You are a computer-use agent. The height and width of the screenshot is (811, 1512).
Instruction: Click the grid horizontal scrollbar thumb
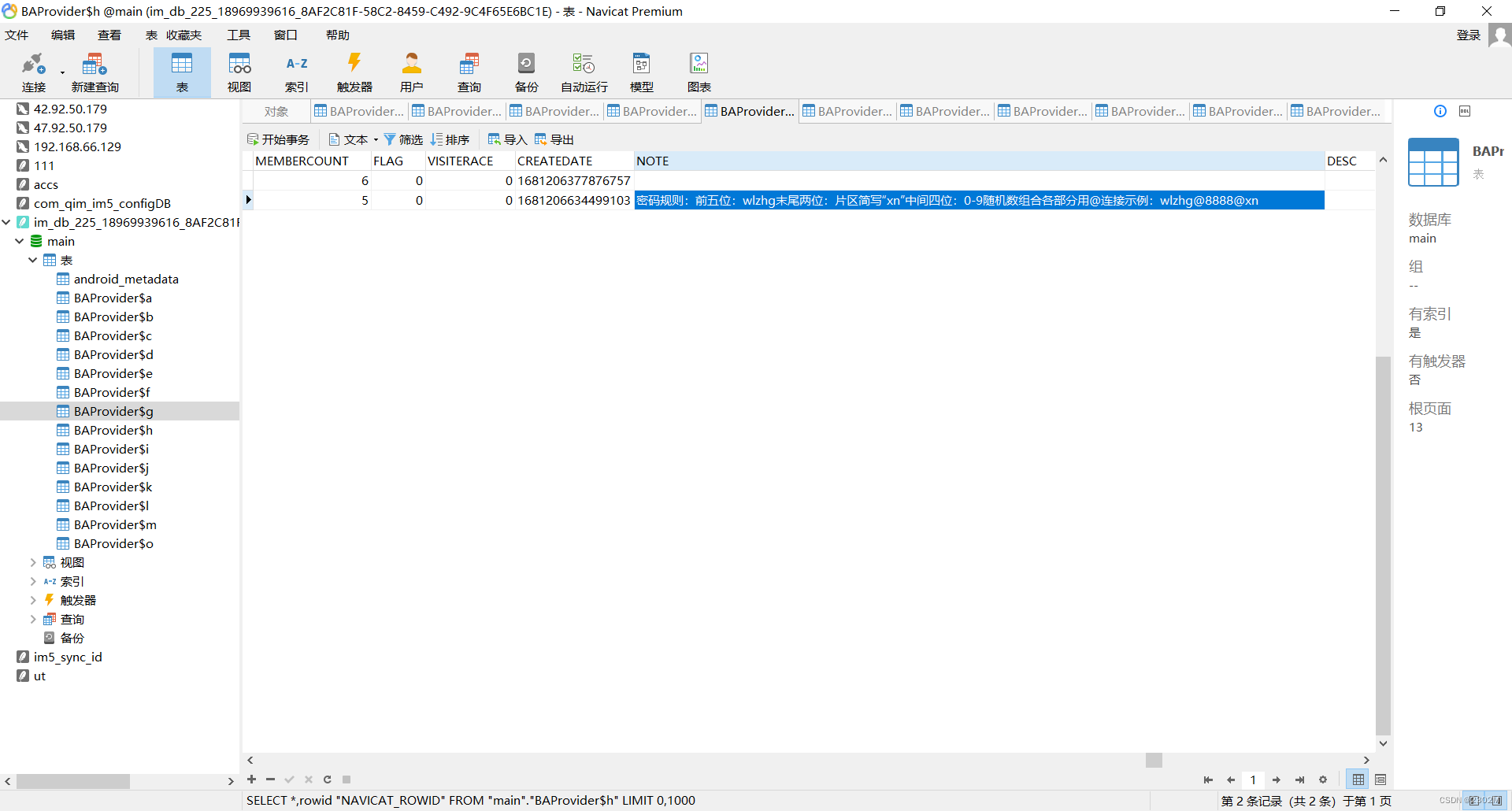pyautogui.click(x=1154, y=760)
